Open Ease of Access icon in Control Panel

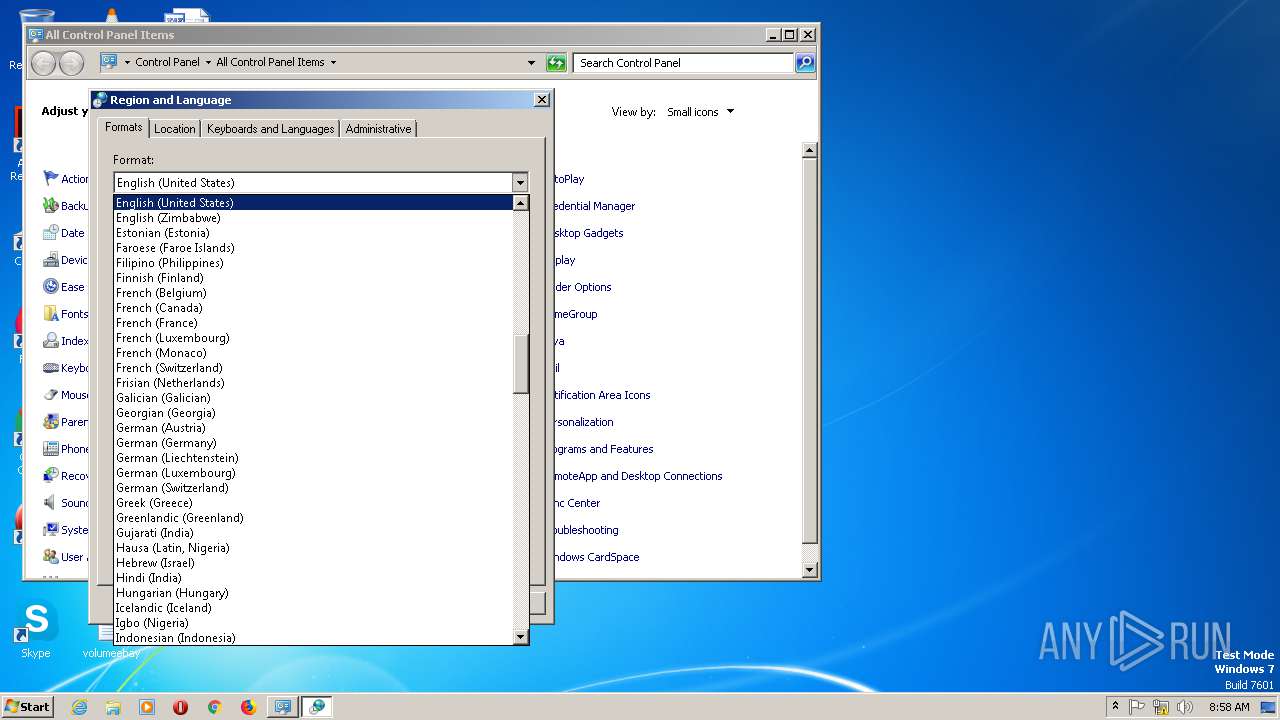(50, 287)
